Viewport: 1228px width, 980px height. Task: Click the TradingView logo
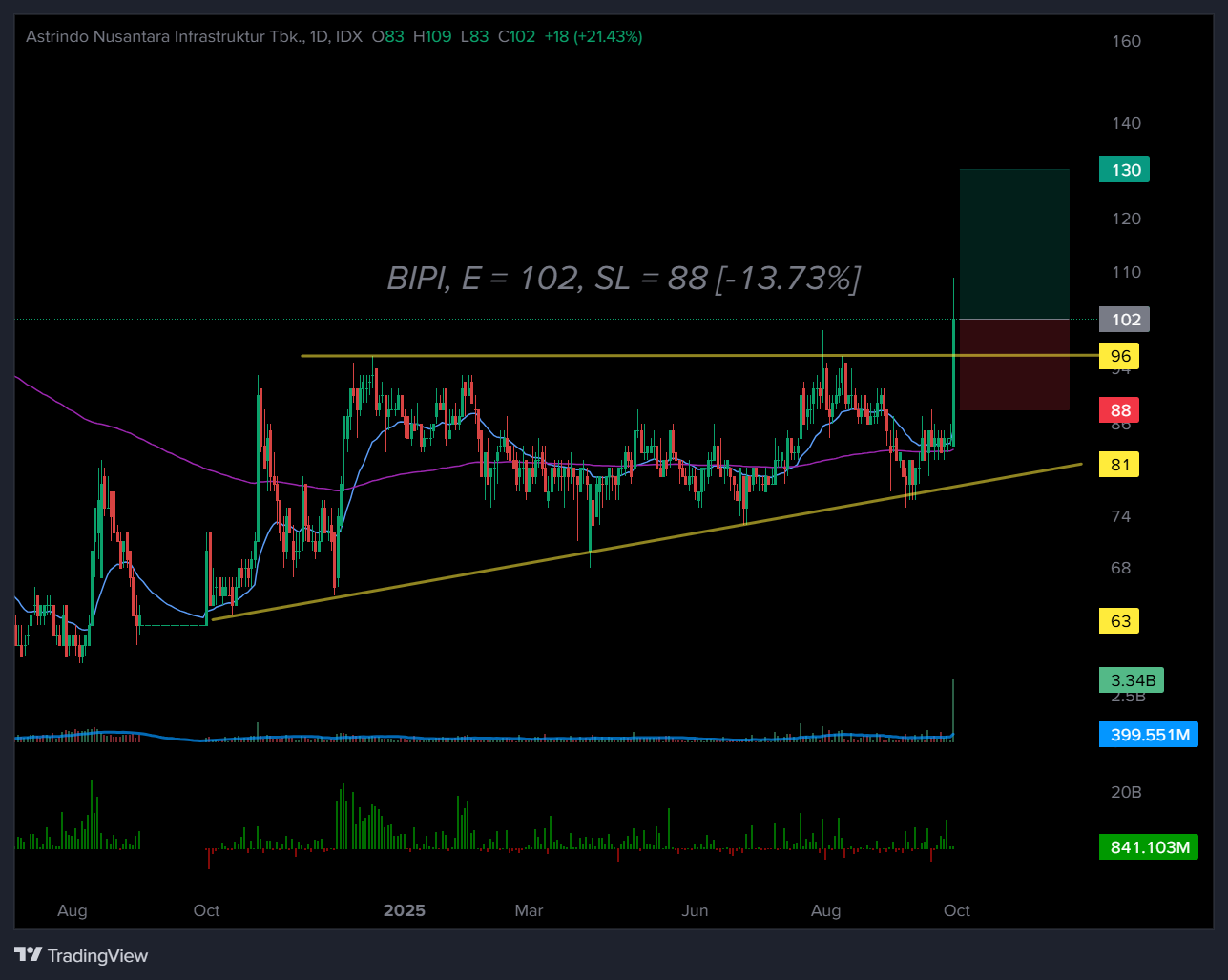(x=81, y=955)
